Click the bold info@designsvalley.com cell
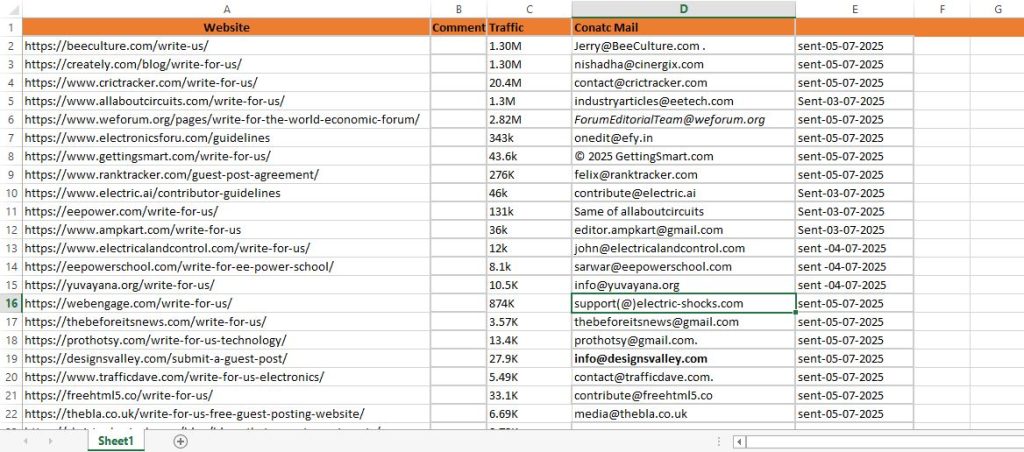The height and width of the screenshot is (452, 1024). pos(684,359)
